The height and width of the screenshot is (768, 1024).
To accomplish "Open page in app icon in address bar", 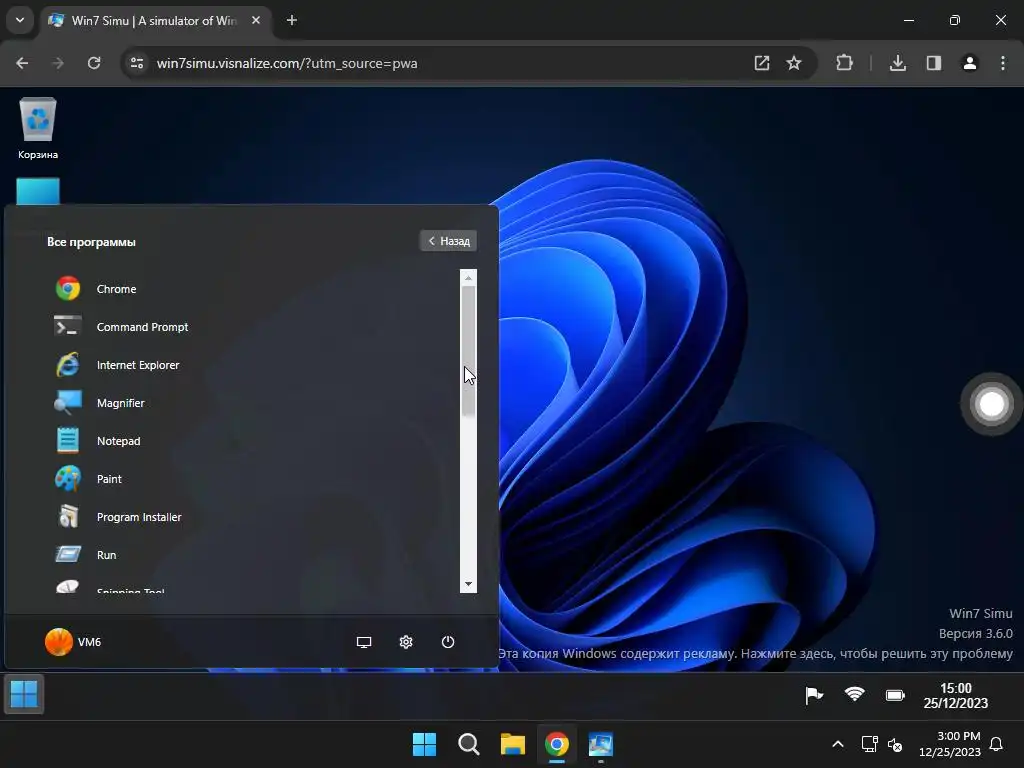I will click(761, 63).
